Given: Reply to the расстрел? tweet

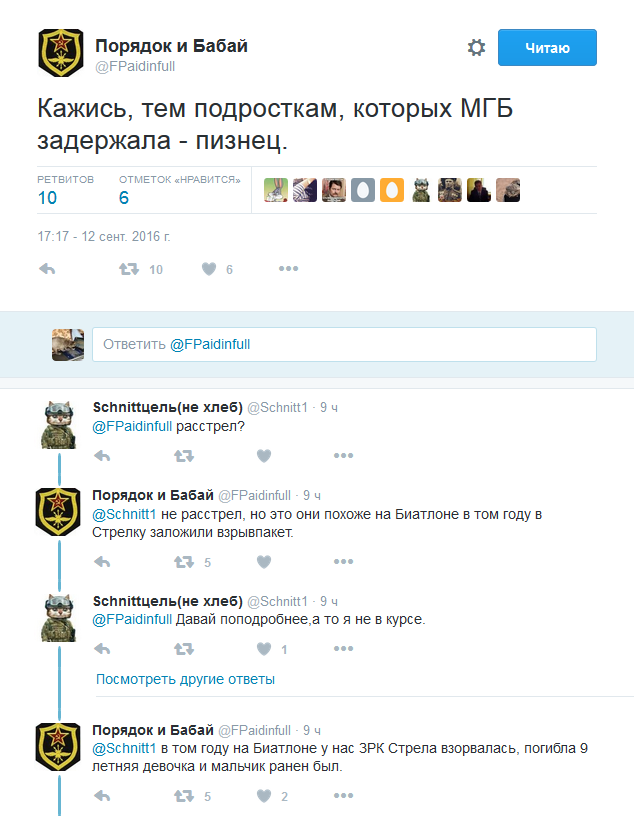Looking at the screenshot, I should click(x=102, y=456).
